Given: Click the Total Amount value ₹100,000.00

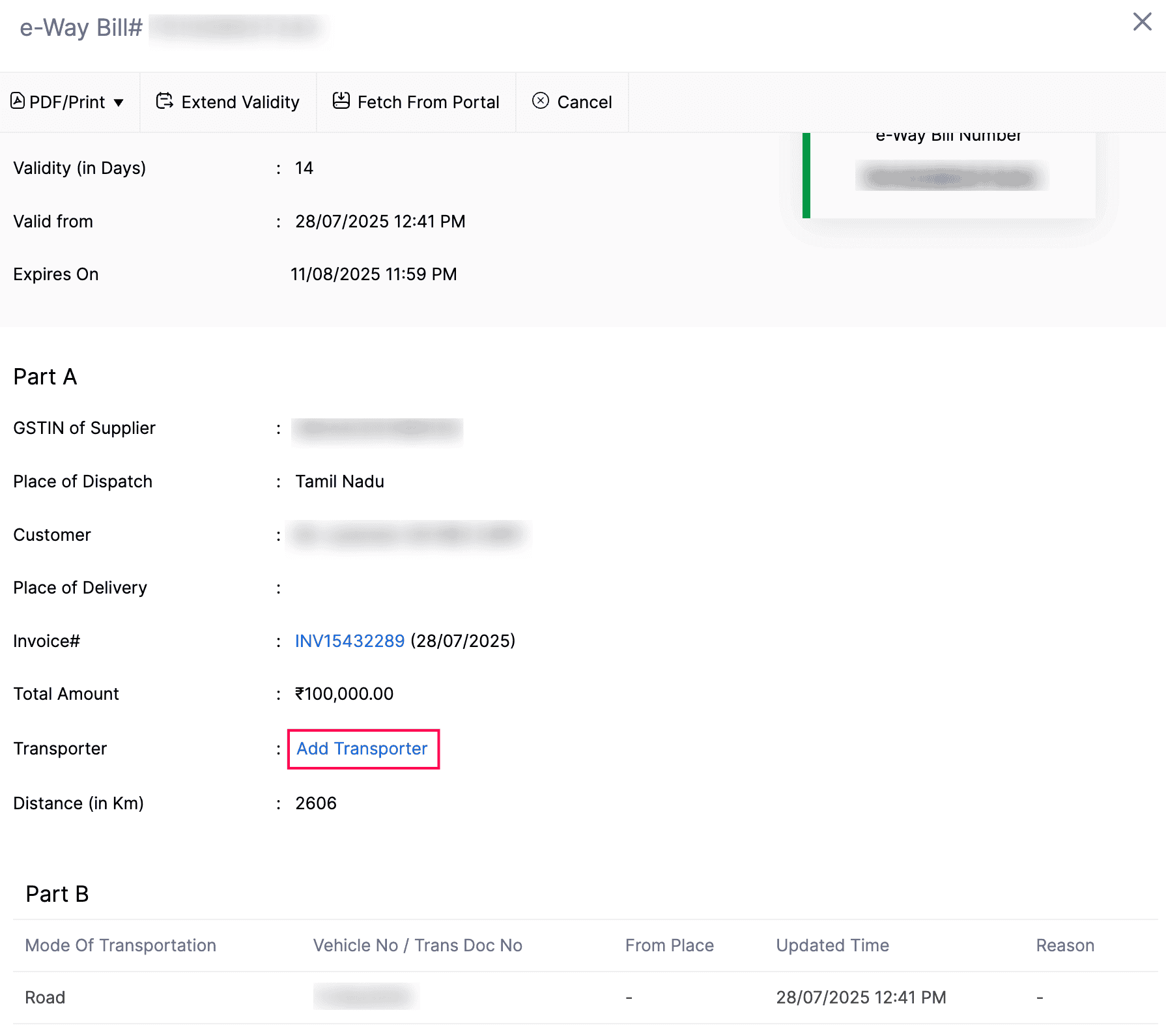Looking at the screenshot, I should 344,694.
